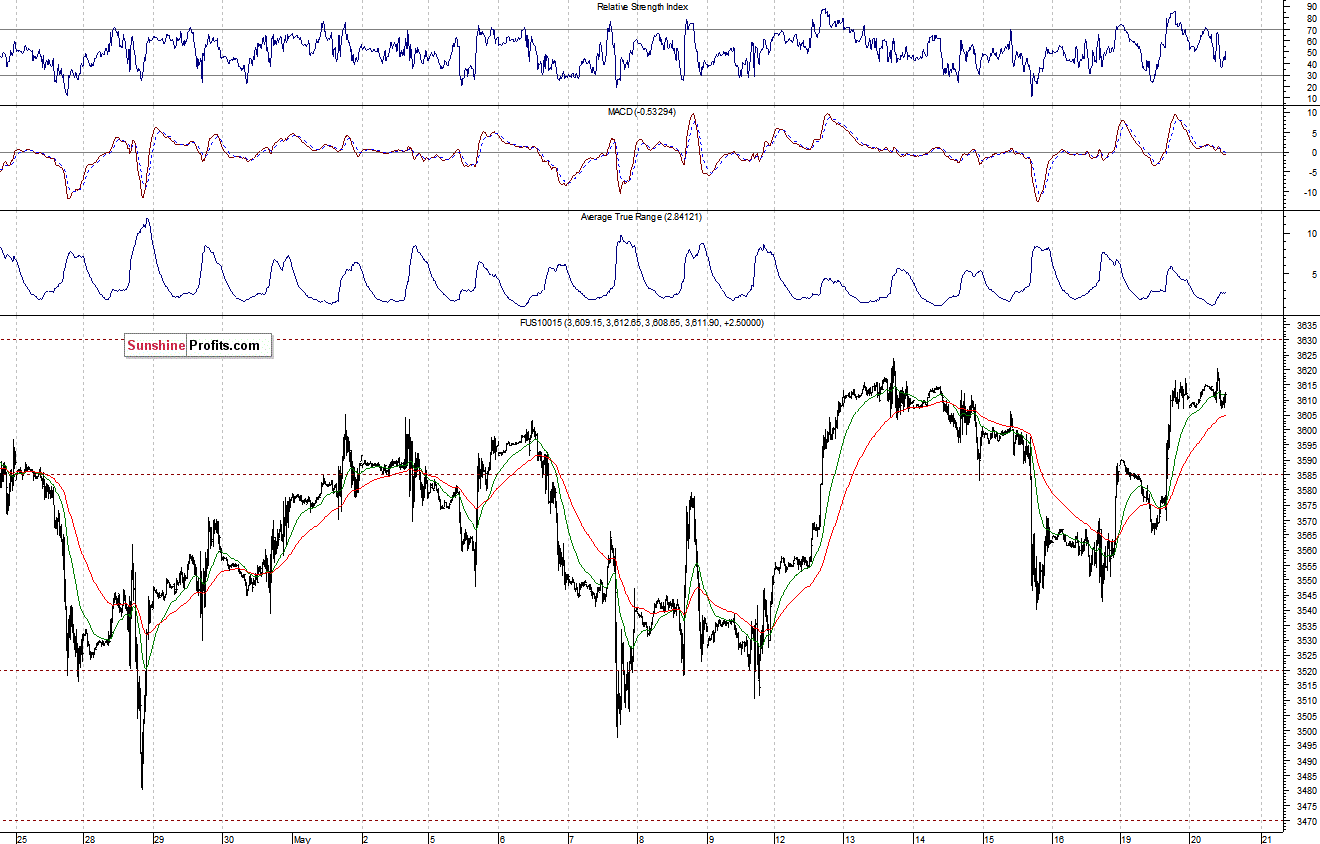Click the 3635 price axis label
The height and width of the screenshot is (844, 1320).
(x=1307, y=326)
